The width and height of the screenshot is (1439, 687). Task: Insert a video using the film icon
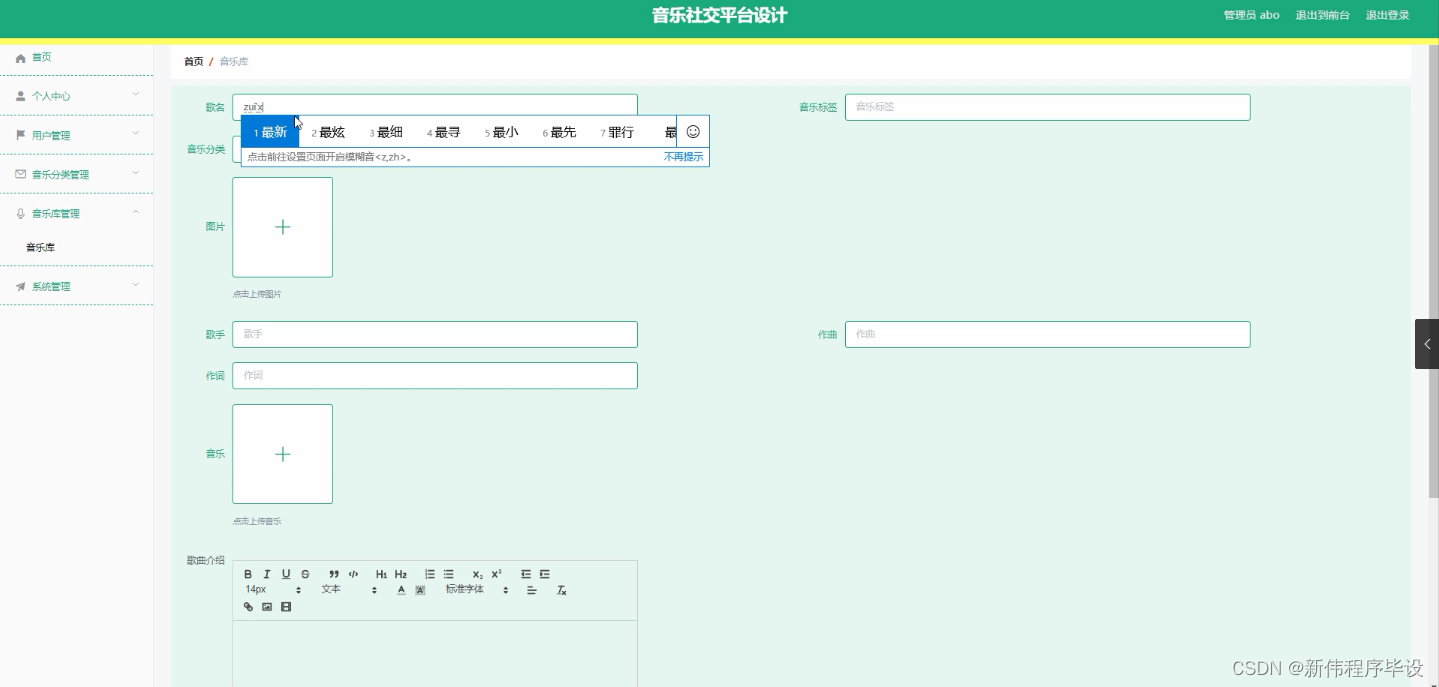pos(285,606)
